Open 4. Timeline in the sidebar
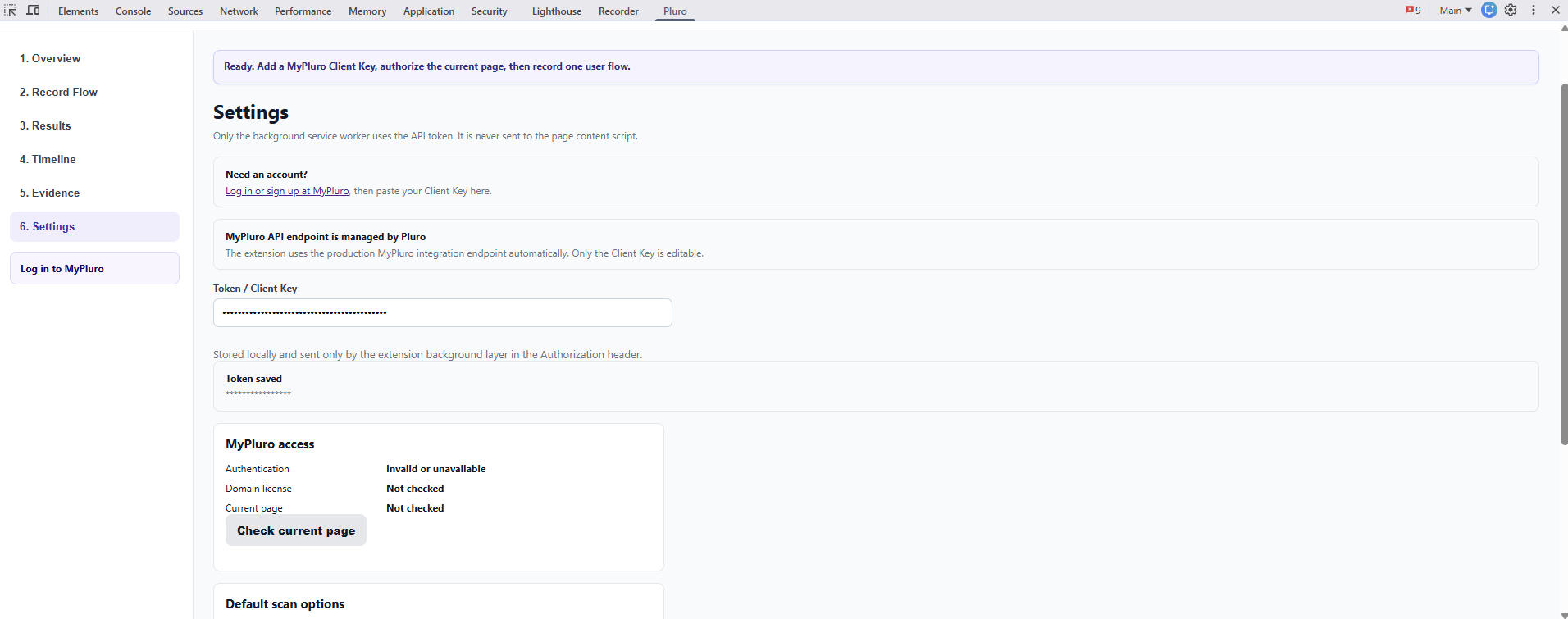This screenshot has height=619, width=1568. [x=94, y=160]
